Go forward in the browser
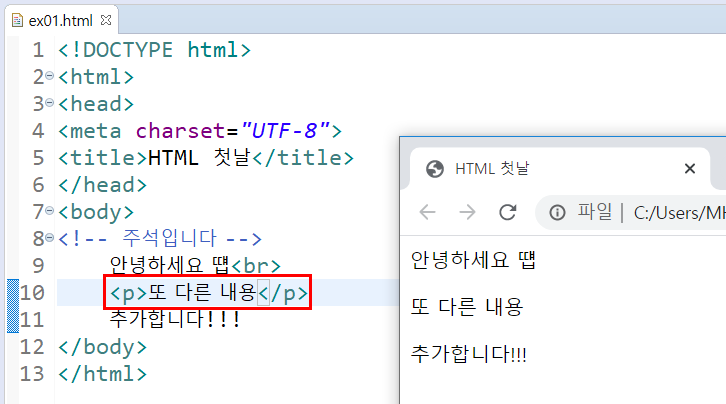Viewport: 726px width, 404px height. (x=467, y=212)
